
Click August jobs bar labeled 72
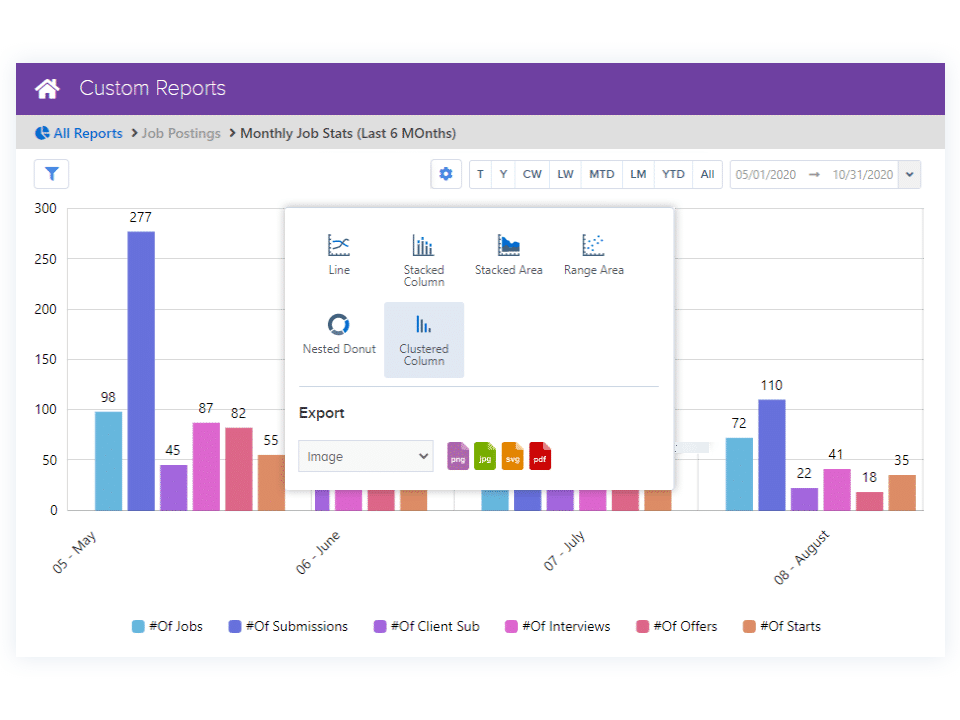[x=739, y=474]
